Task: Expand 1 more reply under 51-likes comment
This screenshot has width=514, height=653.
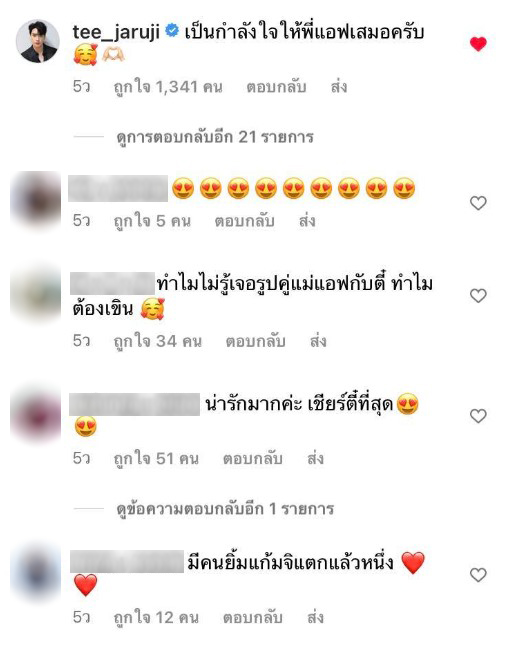Action: (x=225, y=508)
